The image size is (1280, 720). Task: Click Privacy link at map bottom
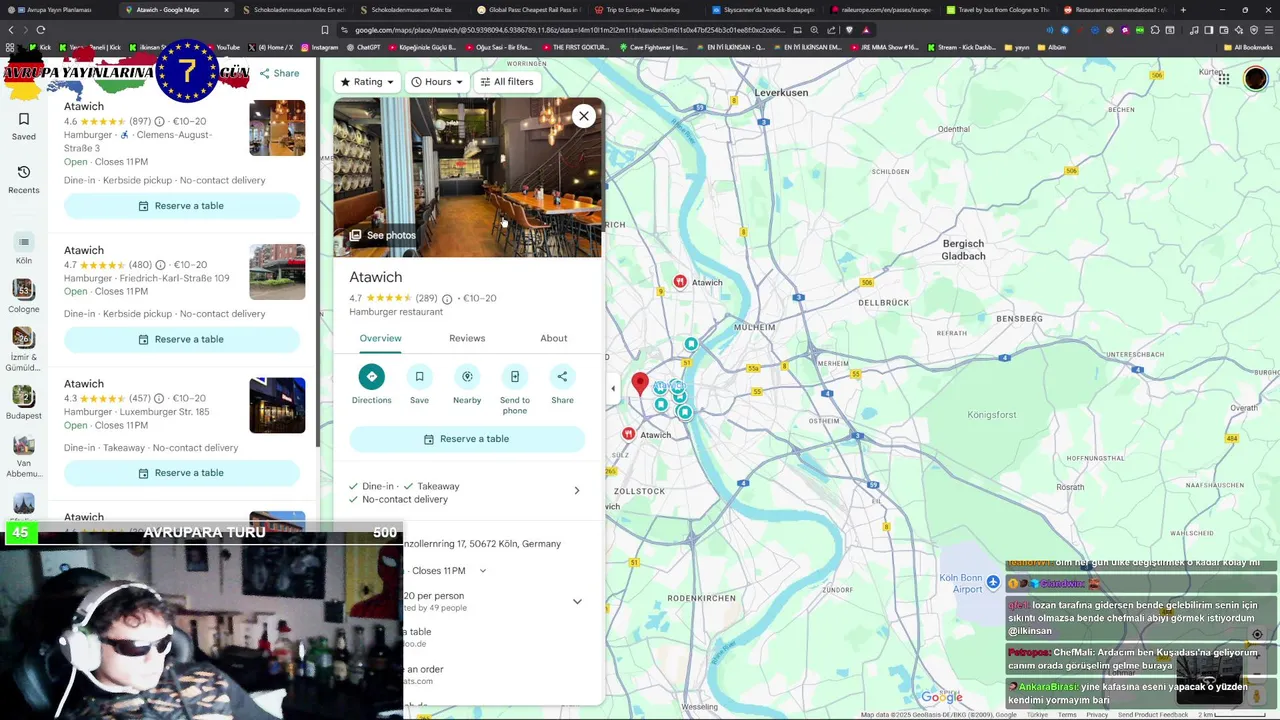tap(1097, 715)
